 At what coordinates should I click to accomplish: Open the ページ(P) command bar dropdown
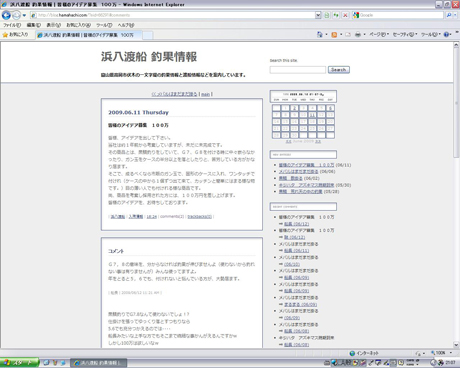(x=379, y=34)
